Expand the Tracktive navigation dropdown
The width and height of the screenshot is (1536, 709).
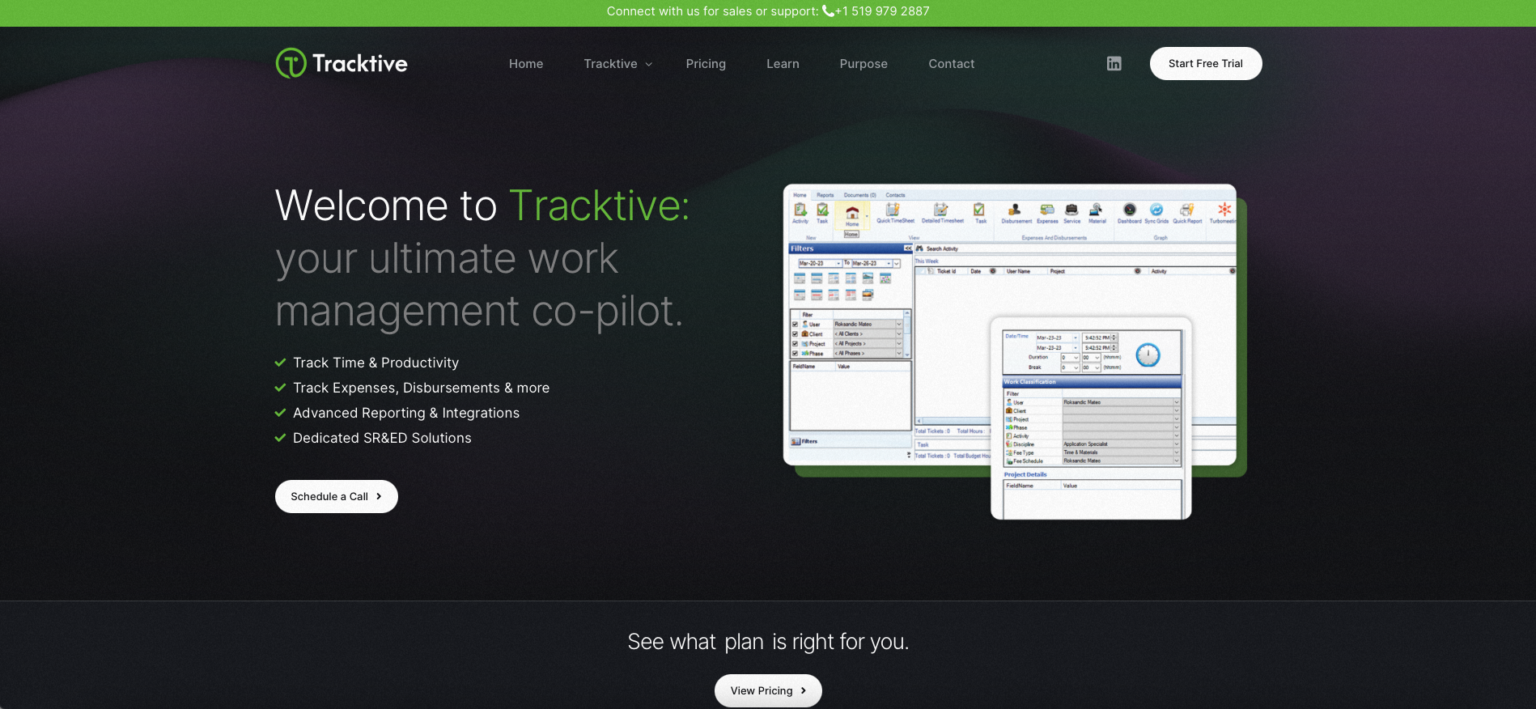tap(617, 63)
